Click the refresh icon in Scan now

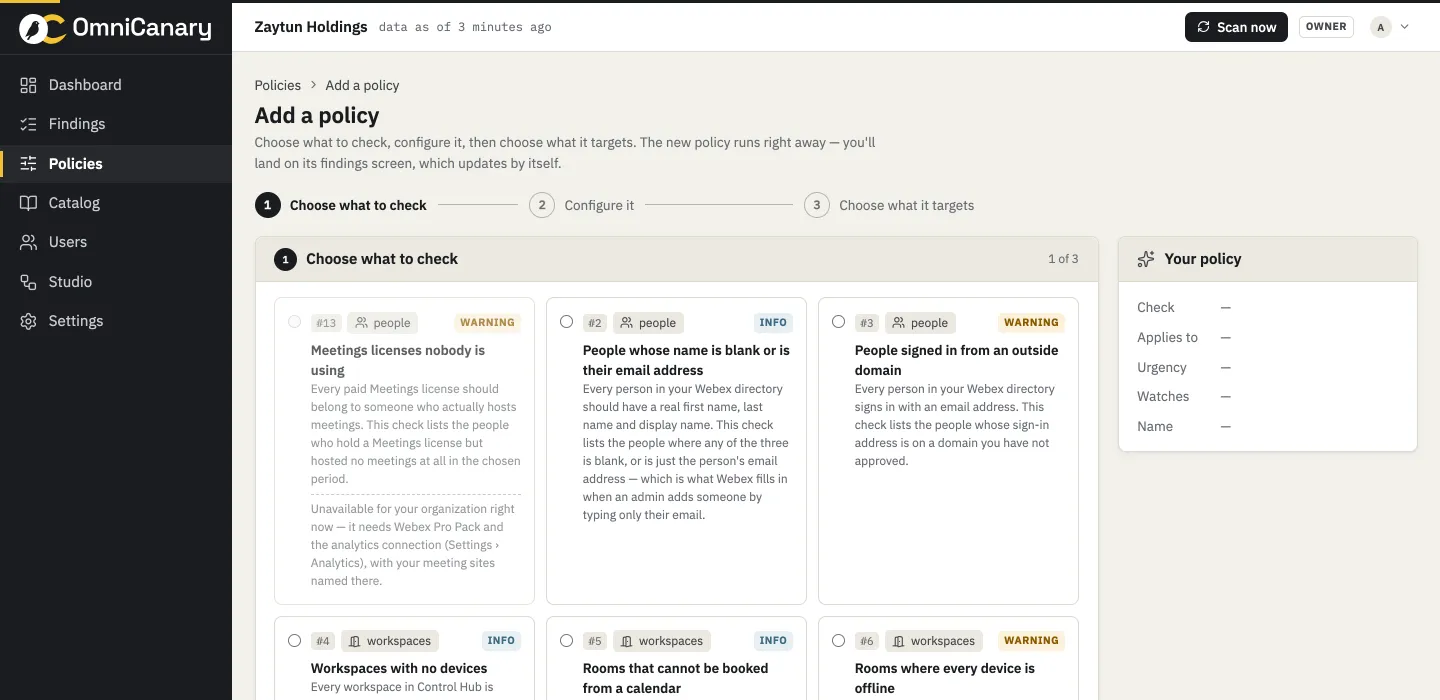(x=1204, y=27)
